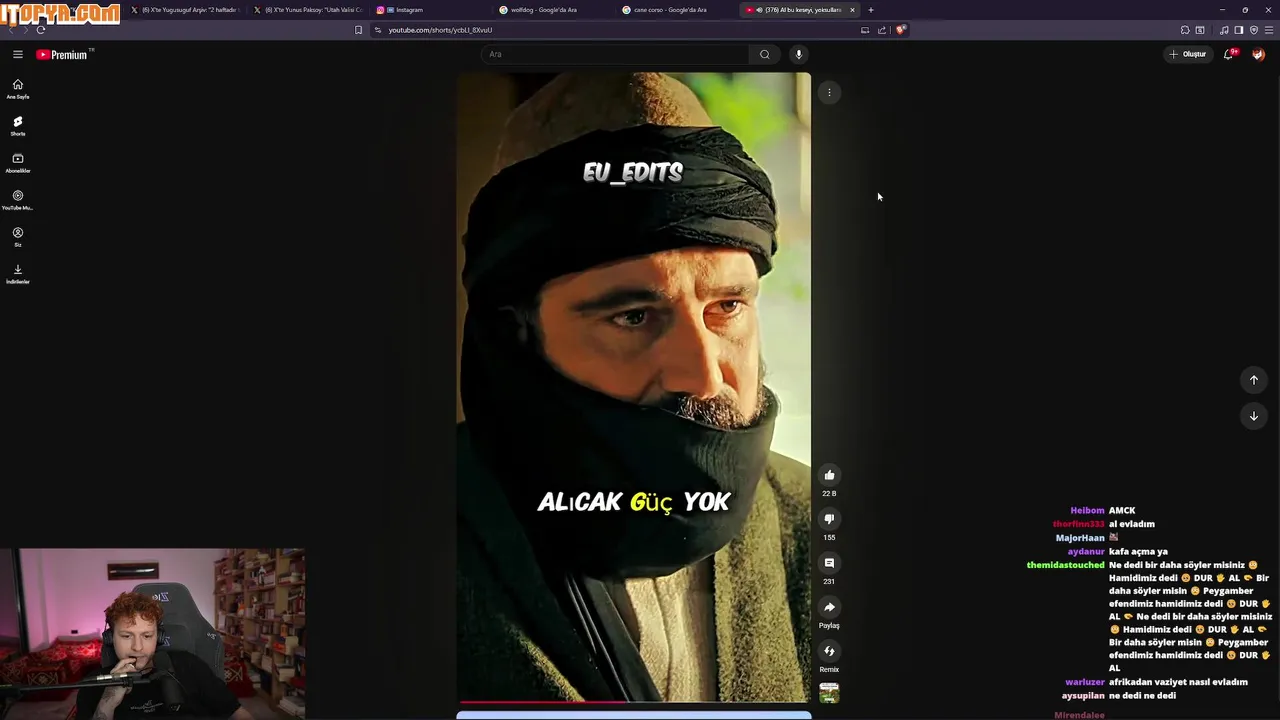Toggle the browser sidebar panel
Image resolution: width=1280 pixels, height=720 pixels.
click(x=1238, y=30)
